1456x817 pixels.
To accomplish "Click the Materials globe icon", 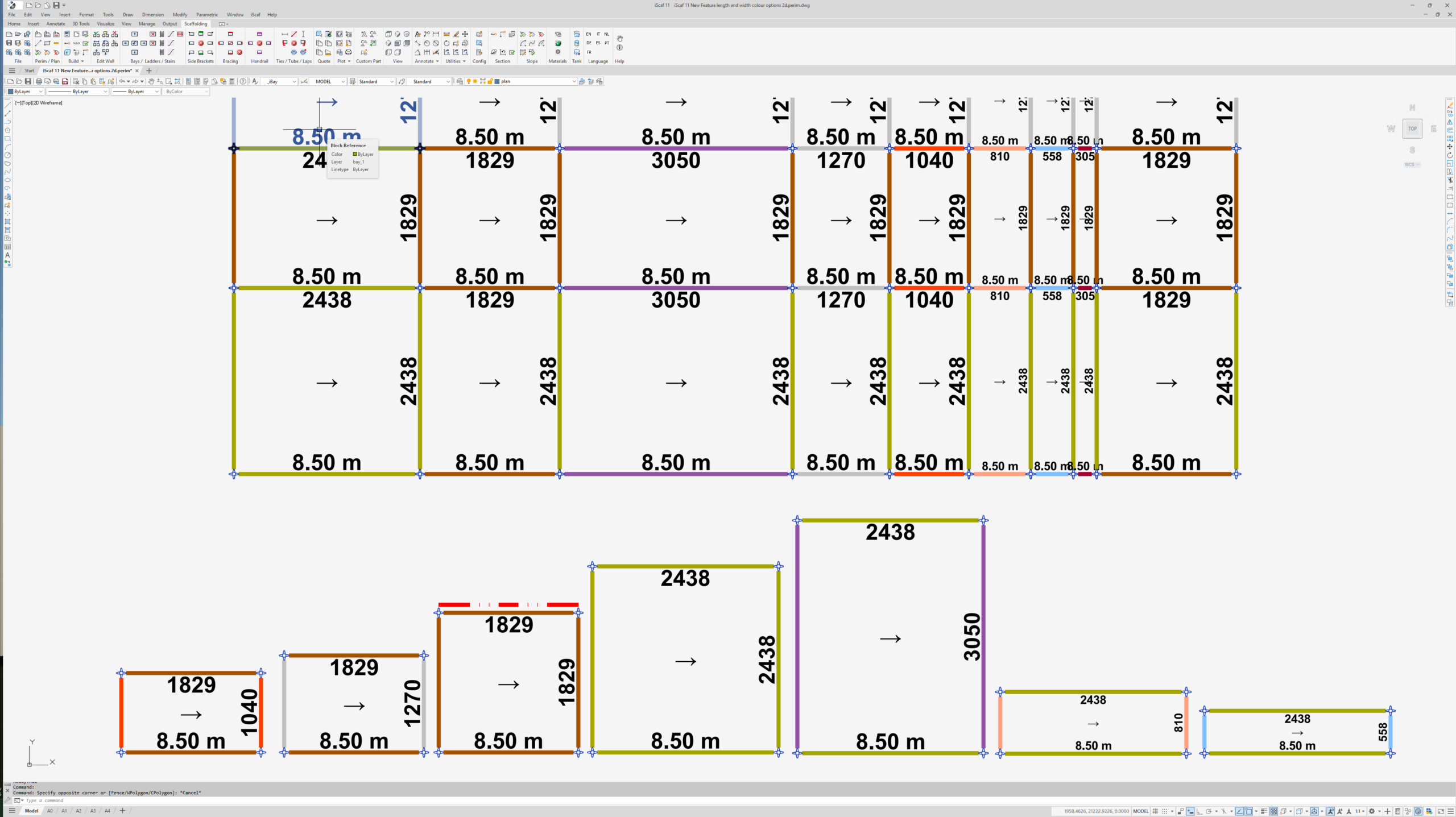I will (558, 43).
